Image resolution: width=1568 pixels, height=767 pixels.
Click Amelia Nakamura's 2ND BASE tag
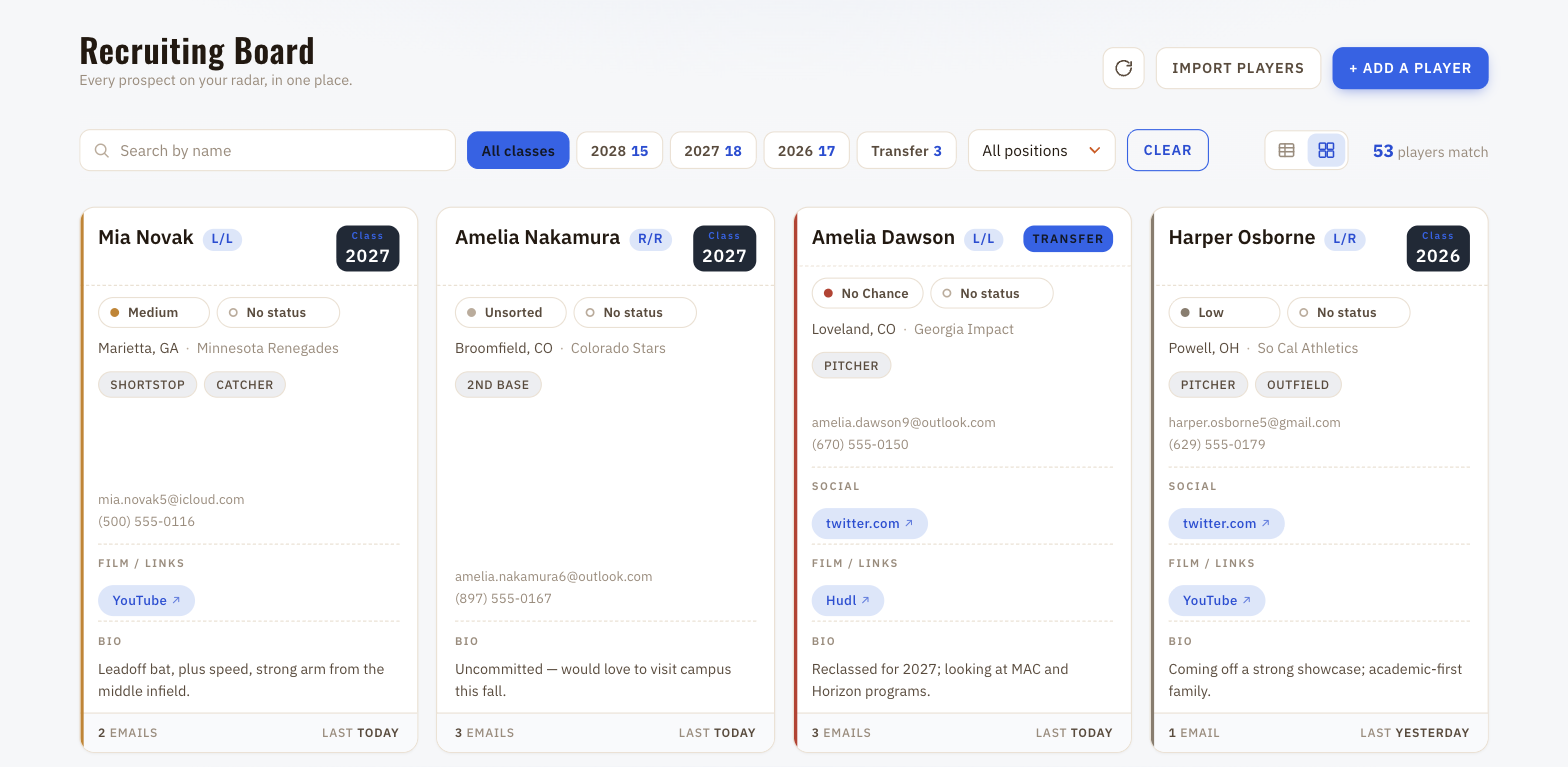[x=498, y=385]
